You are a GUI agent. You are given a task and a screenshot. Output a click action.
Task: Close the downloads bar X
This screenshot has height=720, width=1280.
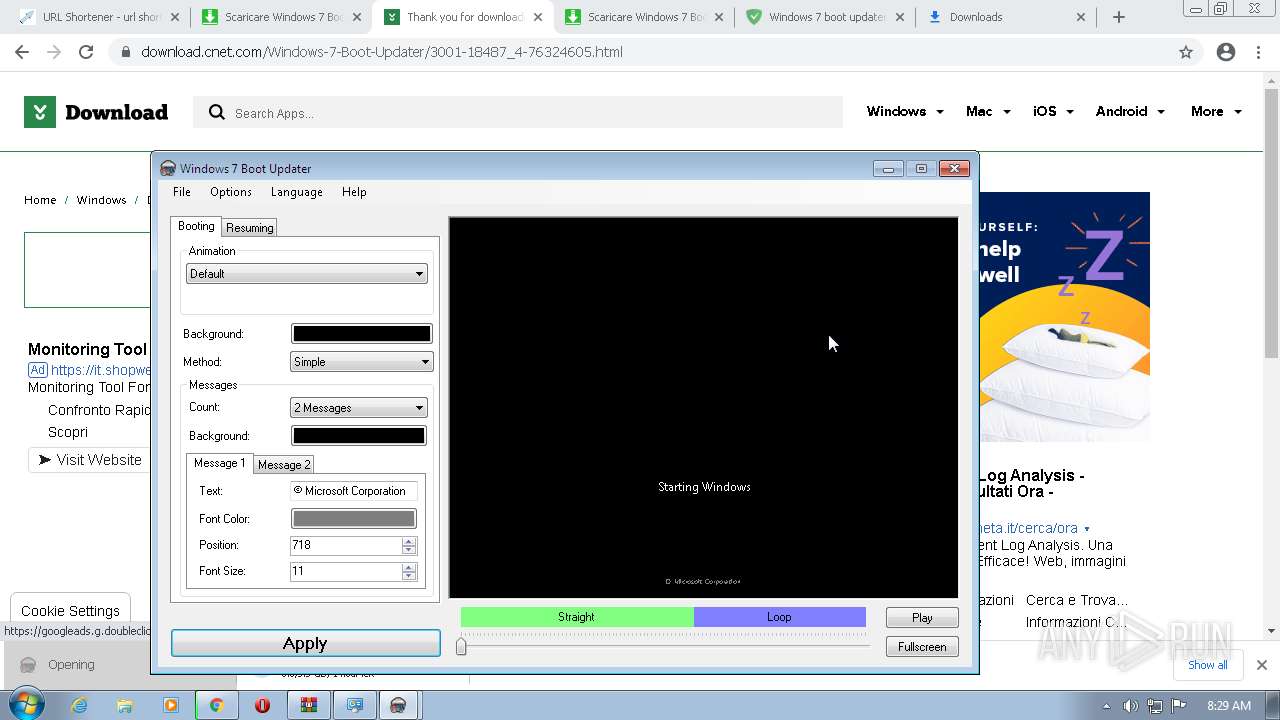point(1262,665)
